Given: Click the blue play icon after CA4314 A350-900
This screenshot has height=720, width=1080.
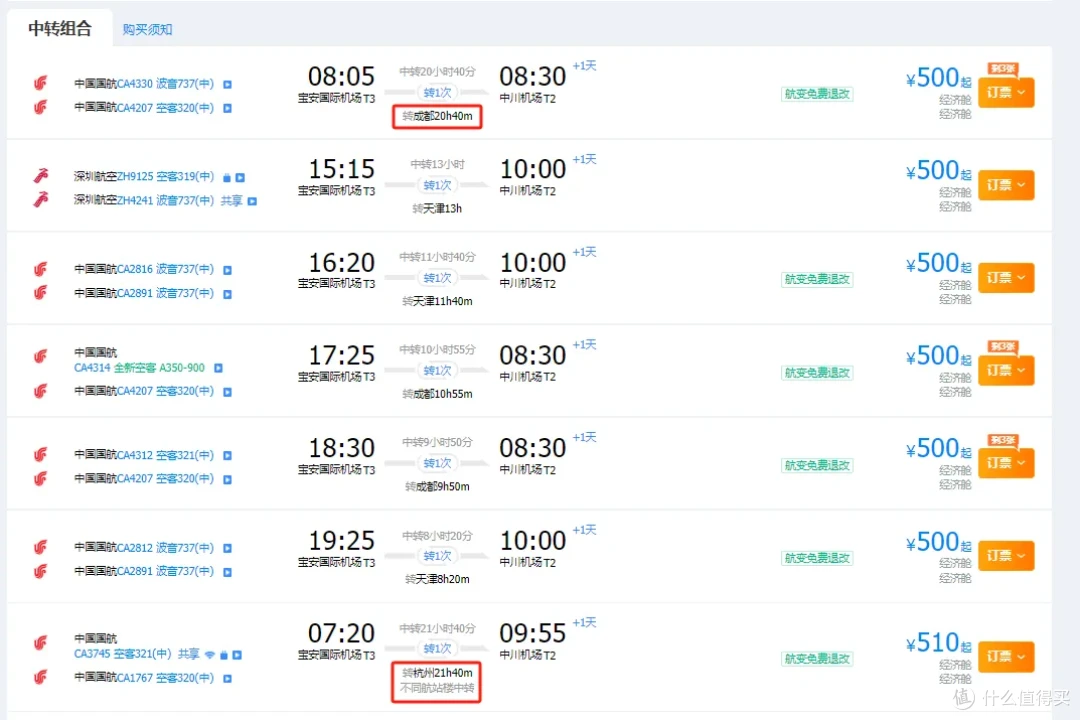Looking at the screenshot, I should pyautogui.click(x=218, y=368).
